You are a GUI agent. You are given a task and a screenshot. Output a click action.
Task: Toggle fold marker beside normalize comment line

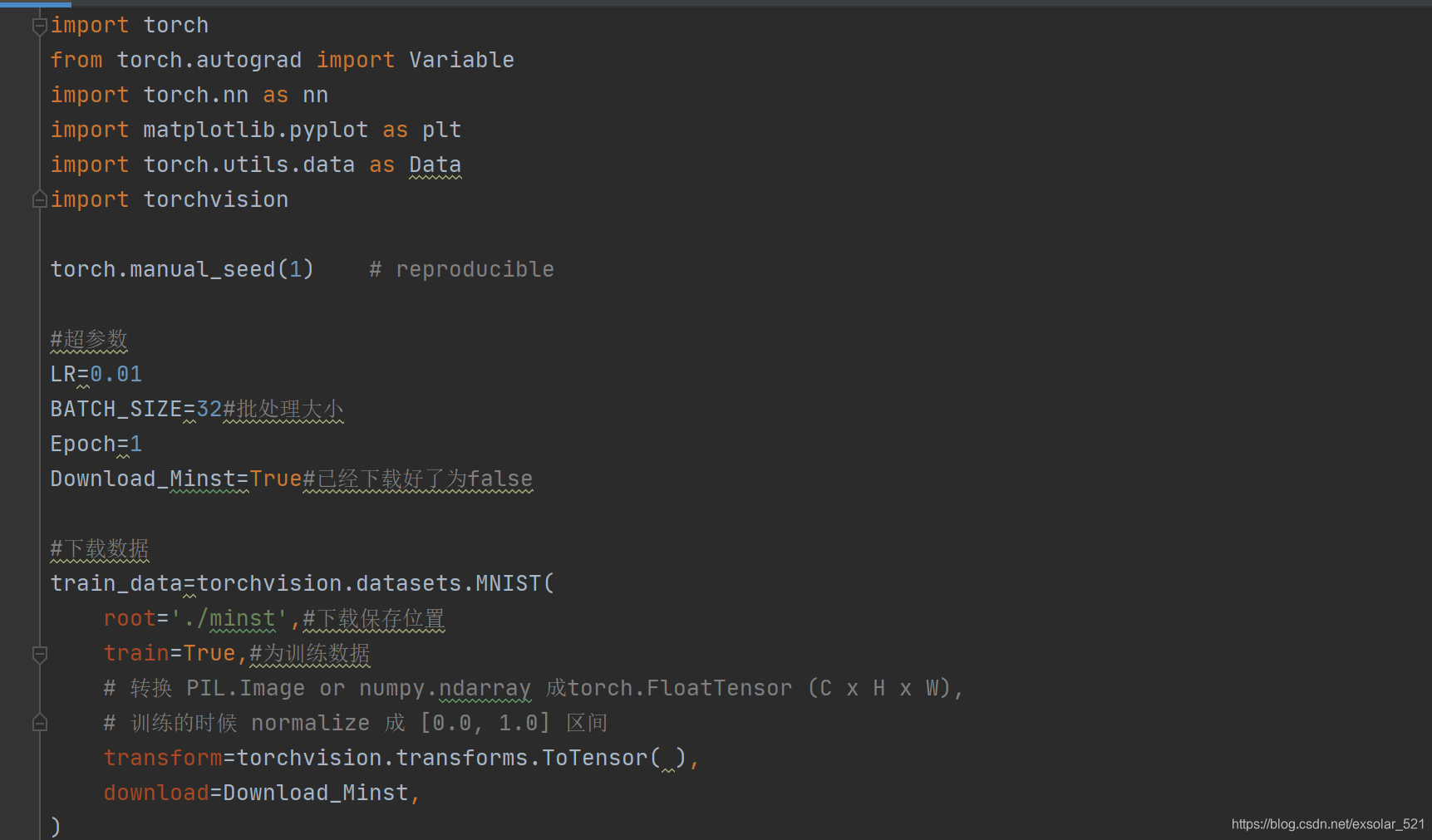click(39, 723)
